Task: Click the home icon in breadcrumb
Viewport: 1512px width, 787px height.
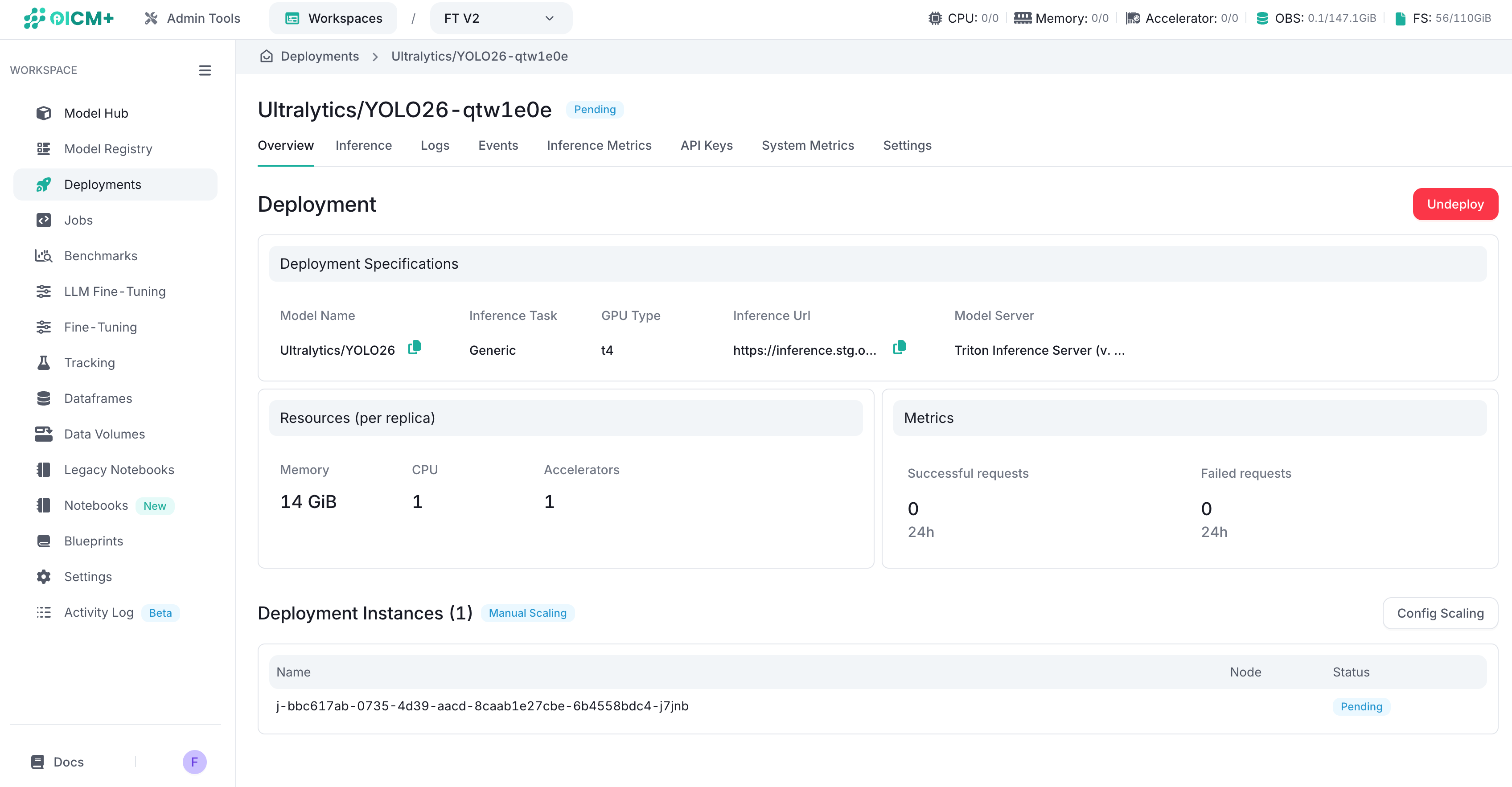Action: [x=267, y=56]
